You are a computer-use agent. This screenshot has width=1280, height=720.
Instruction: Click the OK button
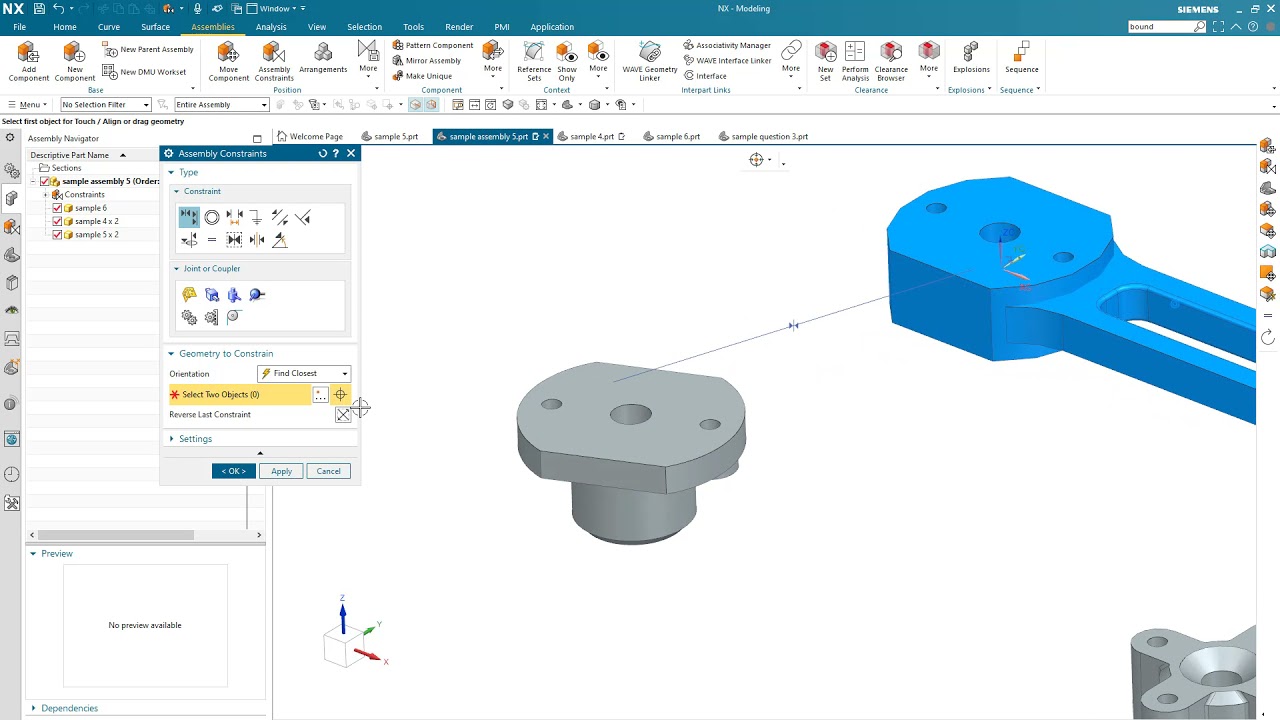(x=234, y=471)
